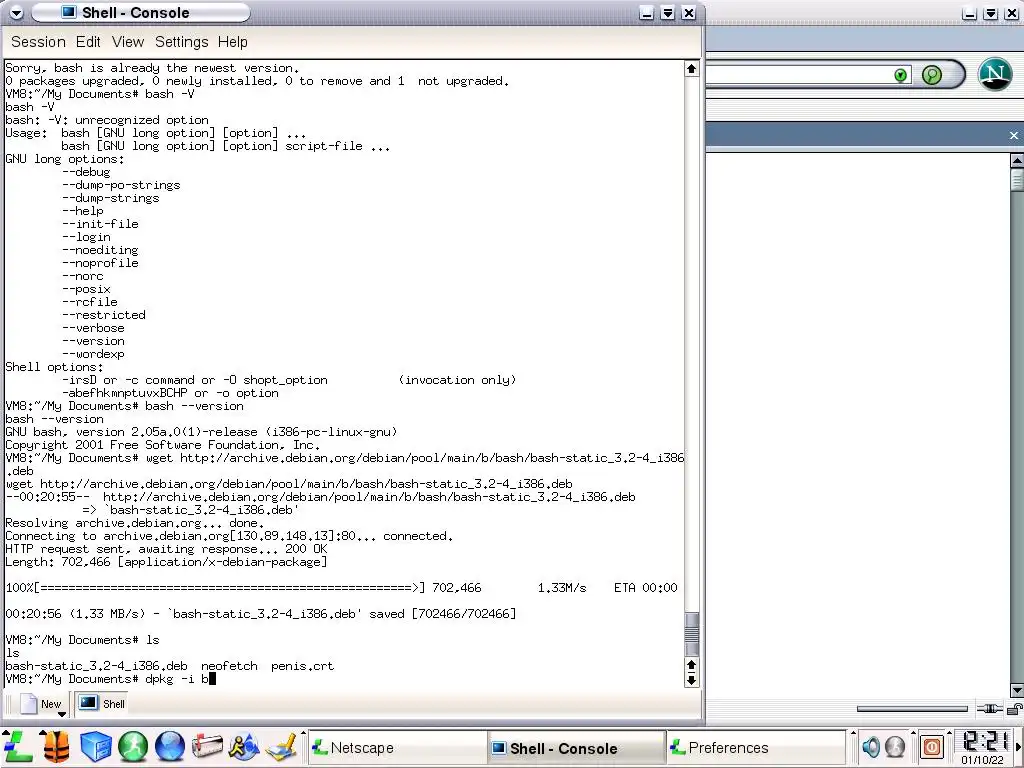Screen dimensions: 1024x768
Task: Click Netscape page scrollbar up arrow
Action: (1017, 159)
